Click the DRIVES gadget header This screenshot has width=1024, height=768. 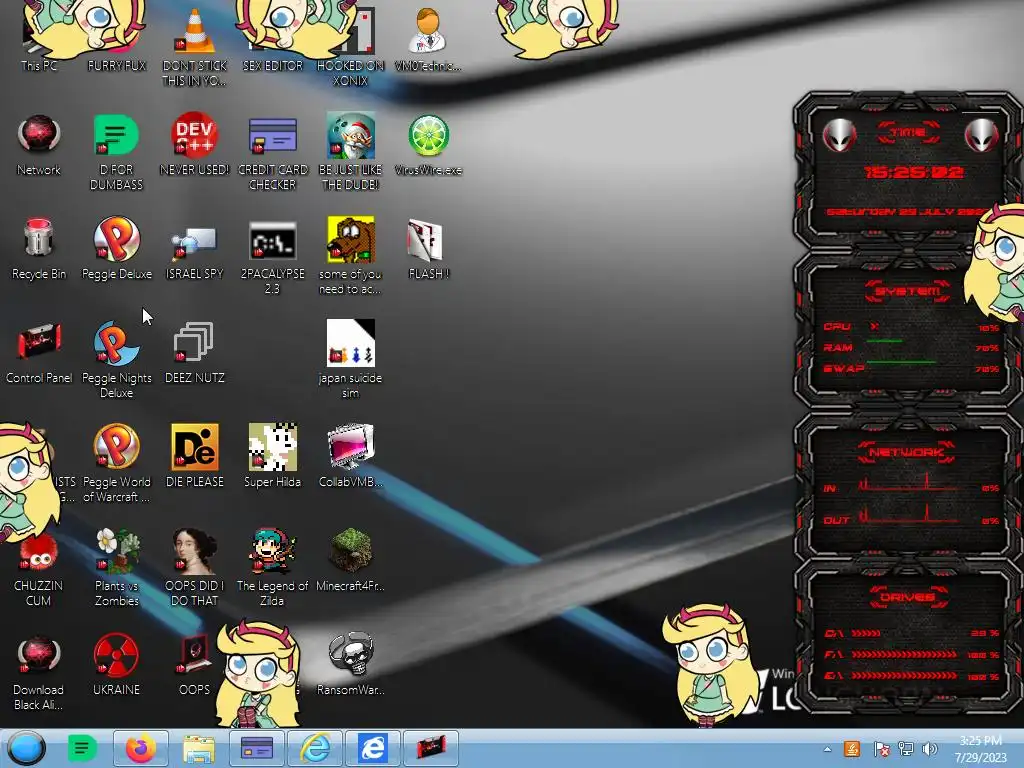point(907,596)
